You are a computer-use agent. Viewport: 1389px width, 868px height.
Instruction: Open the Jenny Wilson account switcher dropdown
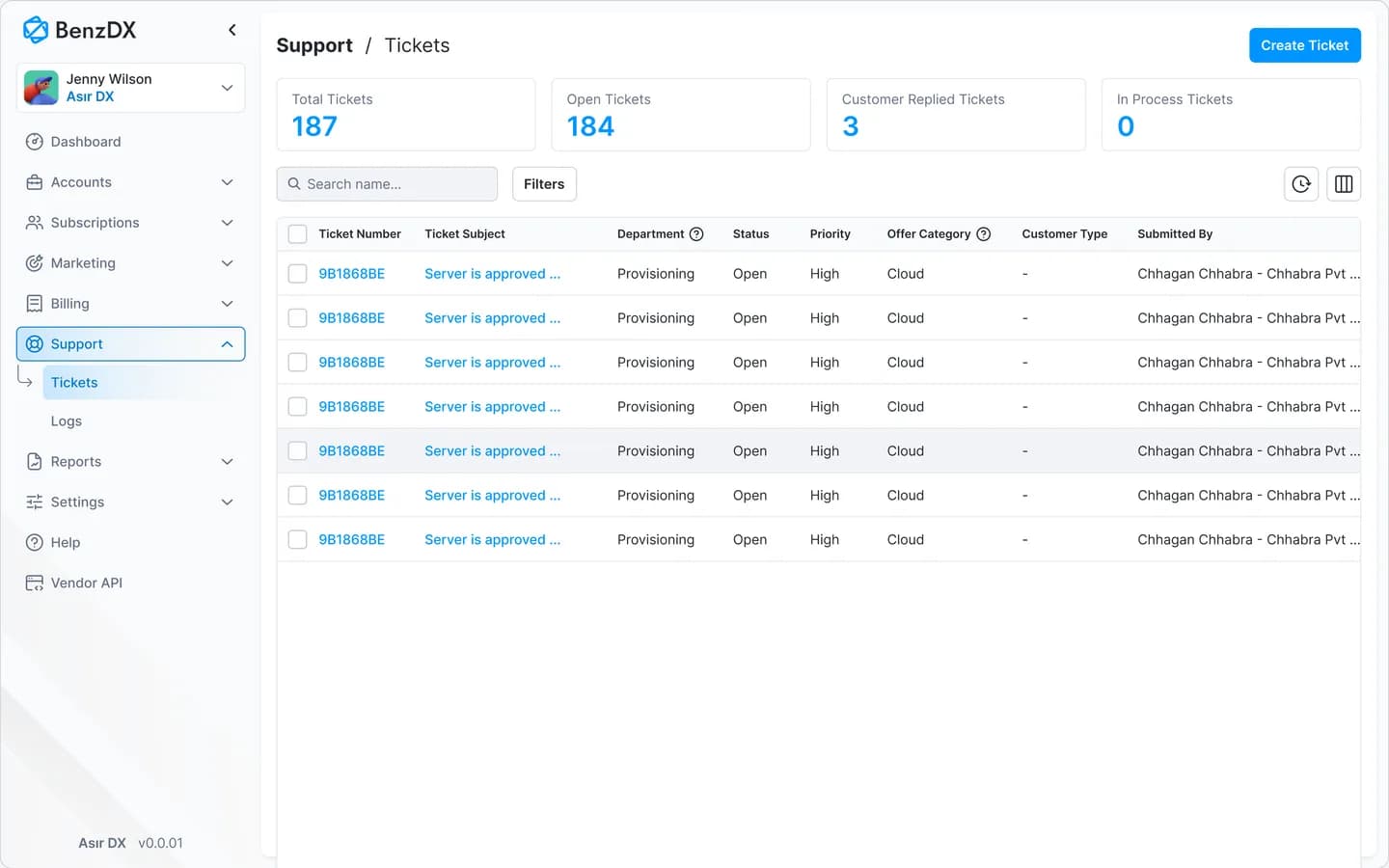pyautogui.click(x=227, y=88)
